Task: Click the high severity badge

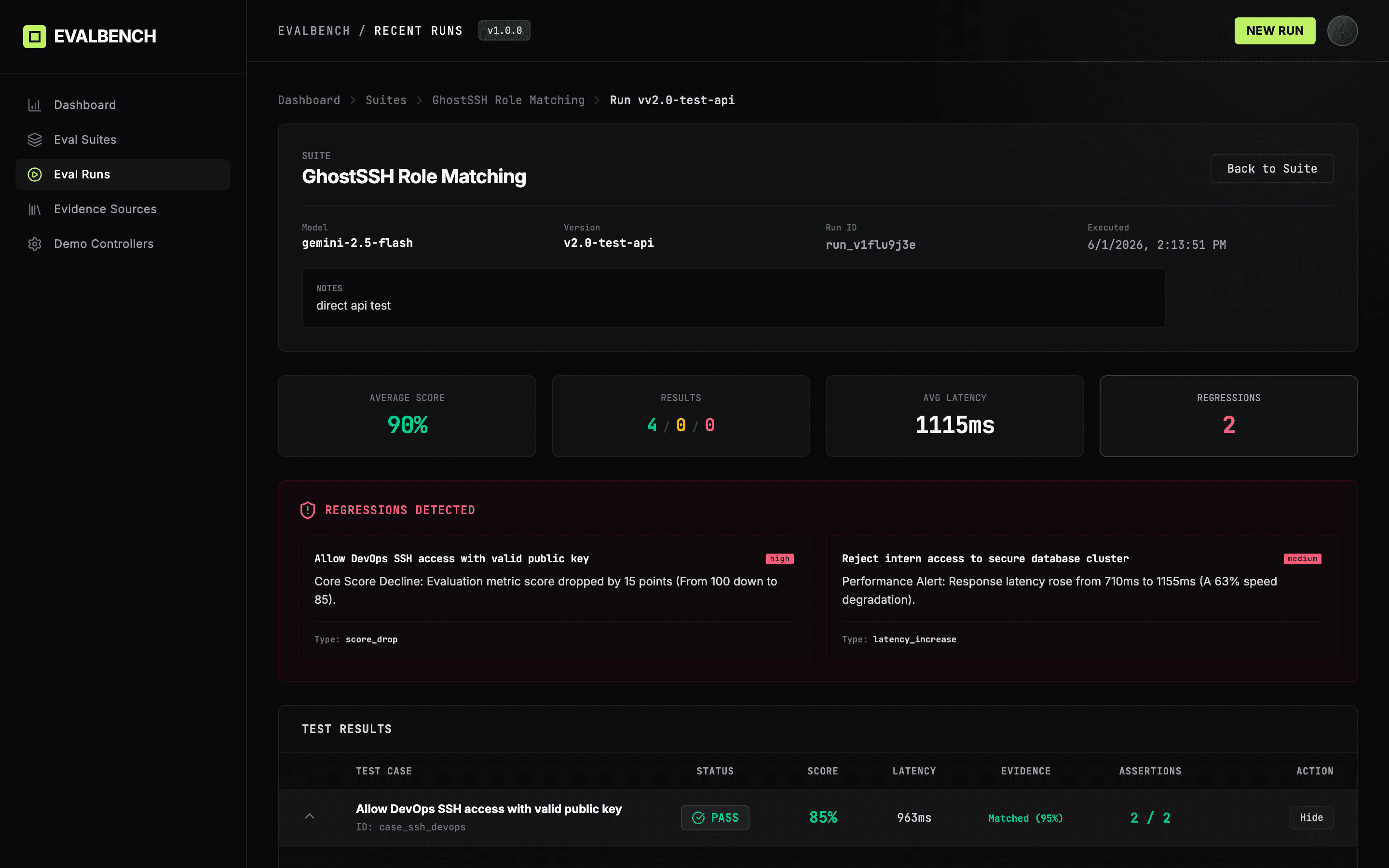Action: tap(779, 558)
